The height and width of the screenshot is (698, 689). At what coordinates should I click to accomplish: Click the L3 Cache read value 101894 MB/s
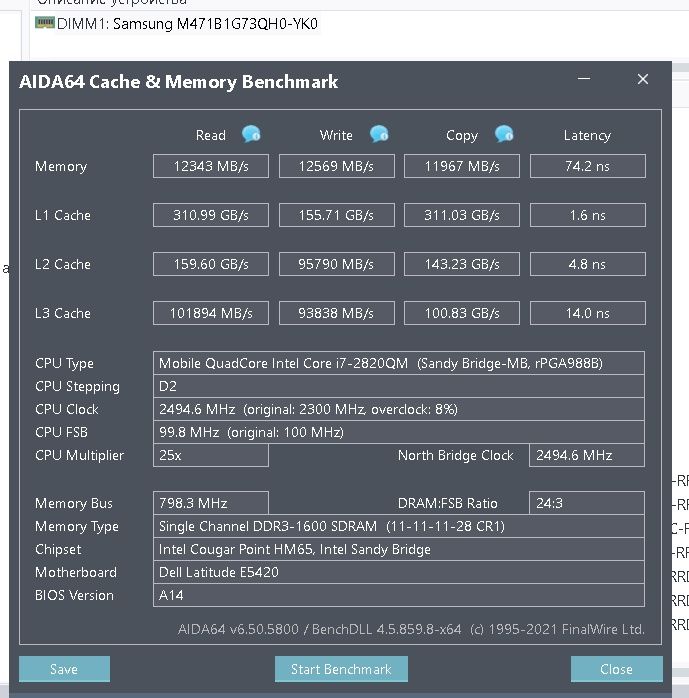[x=211, y=313]
